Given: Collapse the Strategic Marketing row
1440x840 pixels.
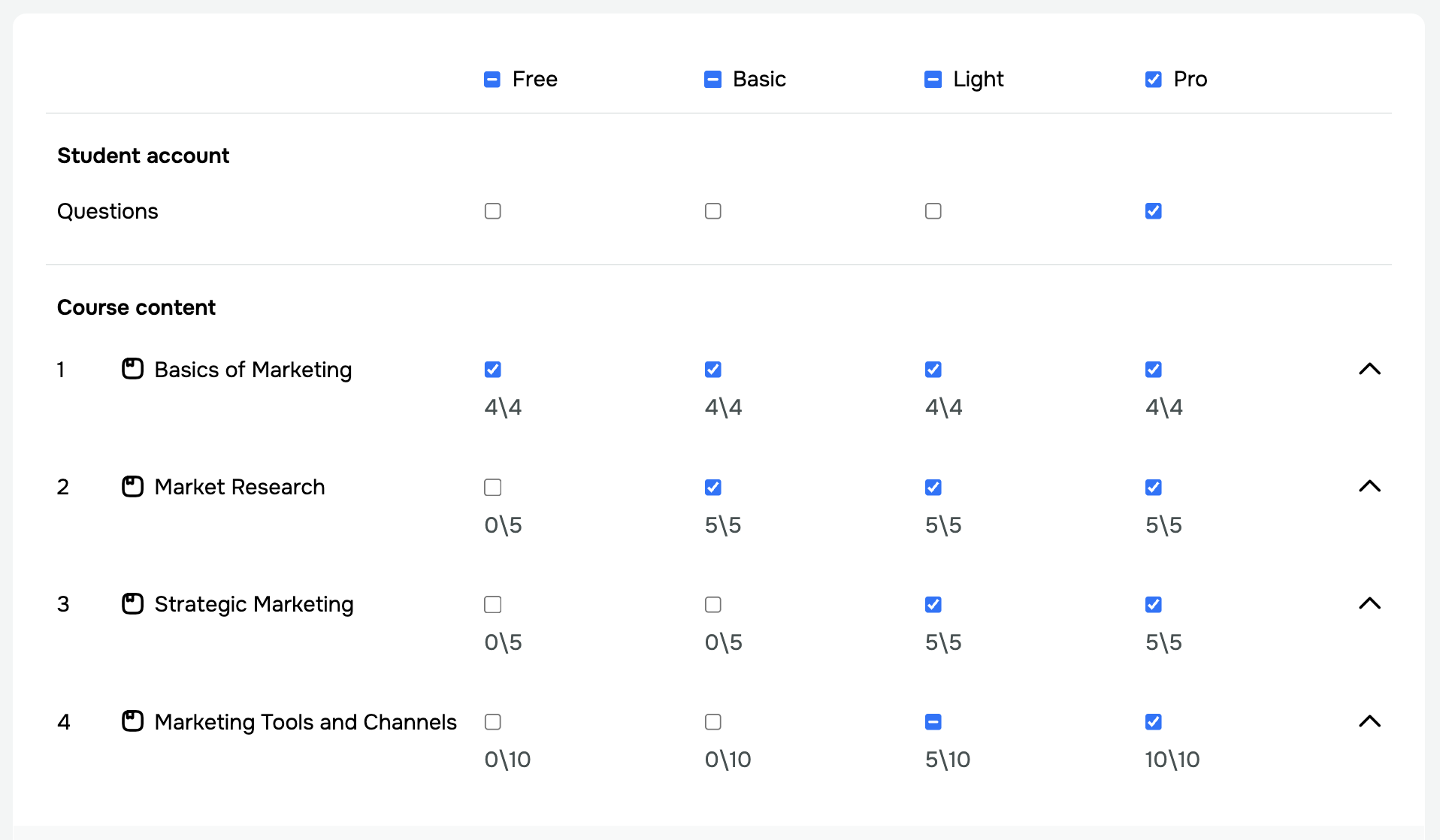Looking at the screenshot, I should [1370, 604].
